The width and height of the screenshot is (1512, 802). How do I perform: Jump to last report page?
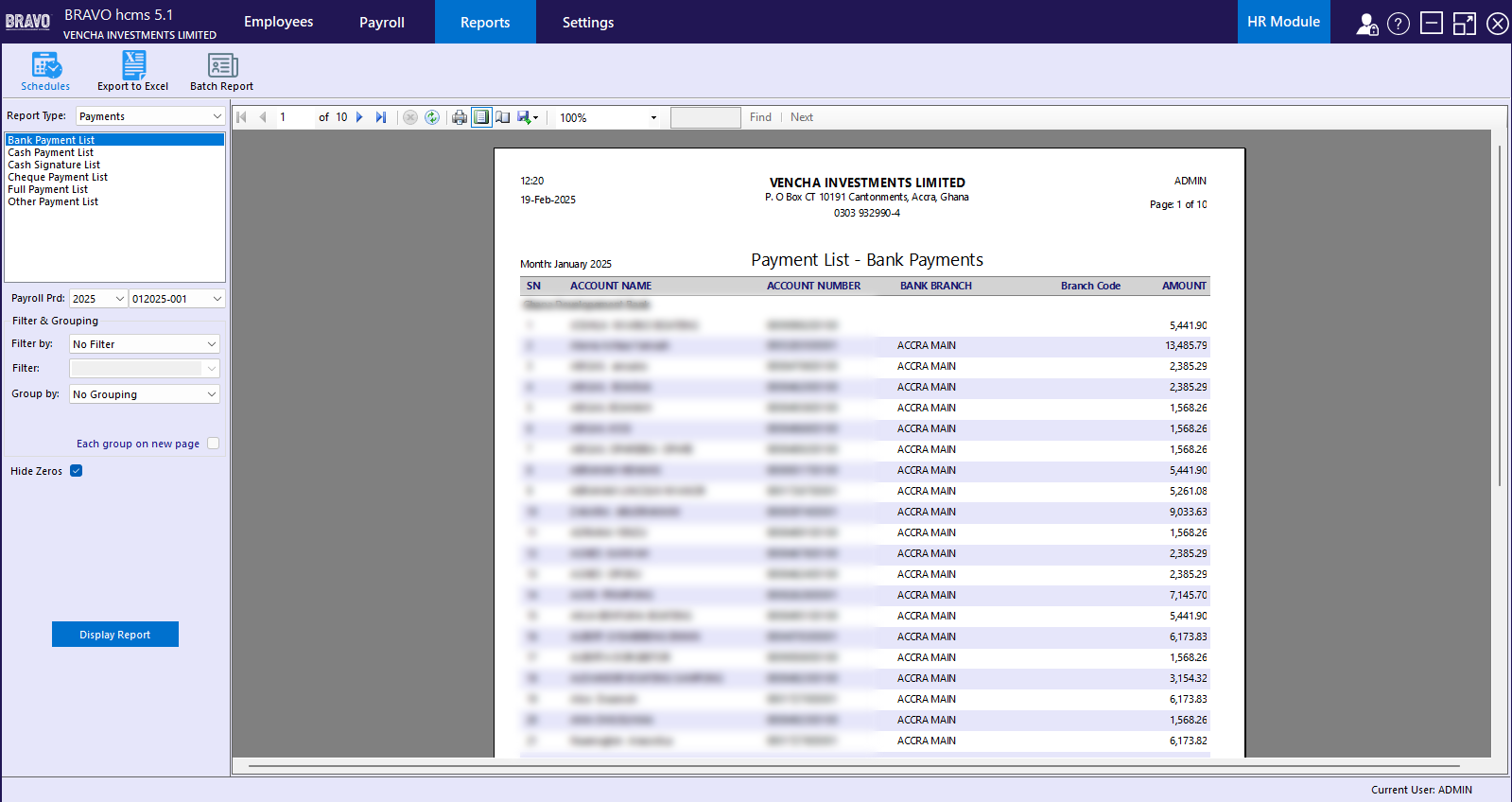381,117
